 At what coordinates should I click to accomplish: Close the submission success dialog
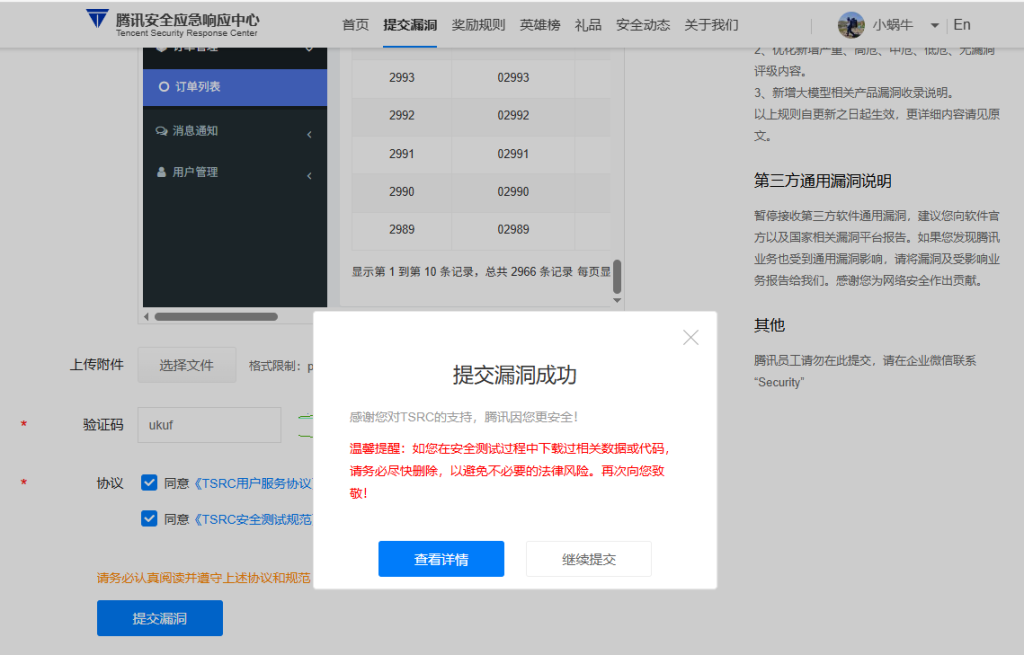tap(690, 337)
